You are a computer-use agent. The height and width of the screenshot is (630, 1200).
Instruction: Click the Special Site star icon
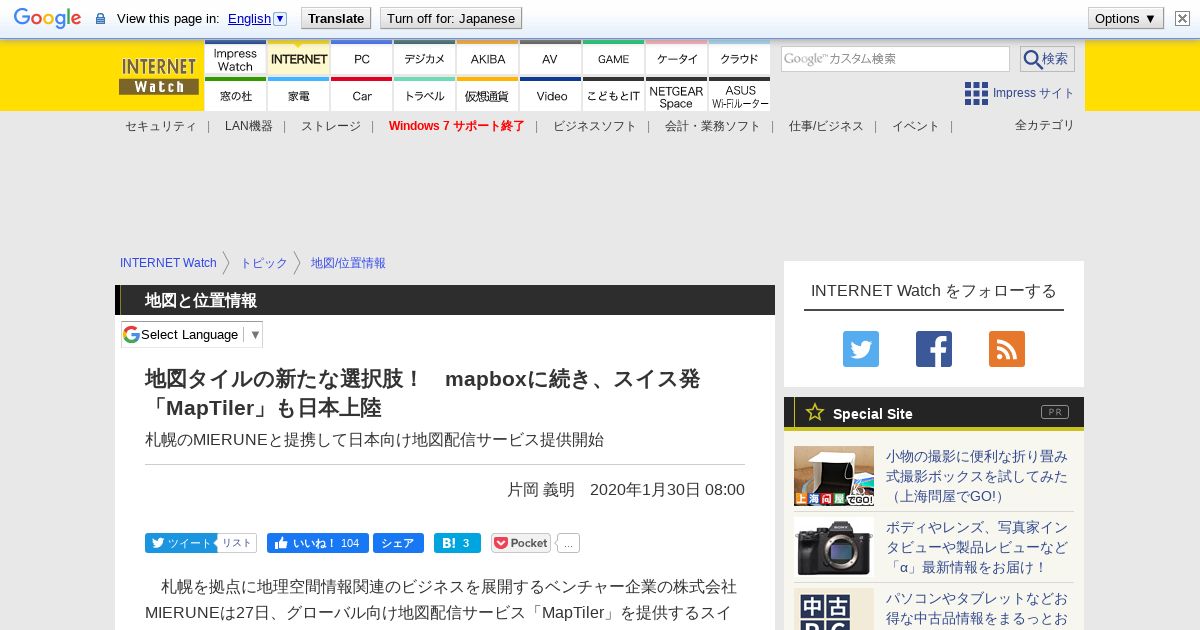(x=815, y=412)
